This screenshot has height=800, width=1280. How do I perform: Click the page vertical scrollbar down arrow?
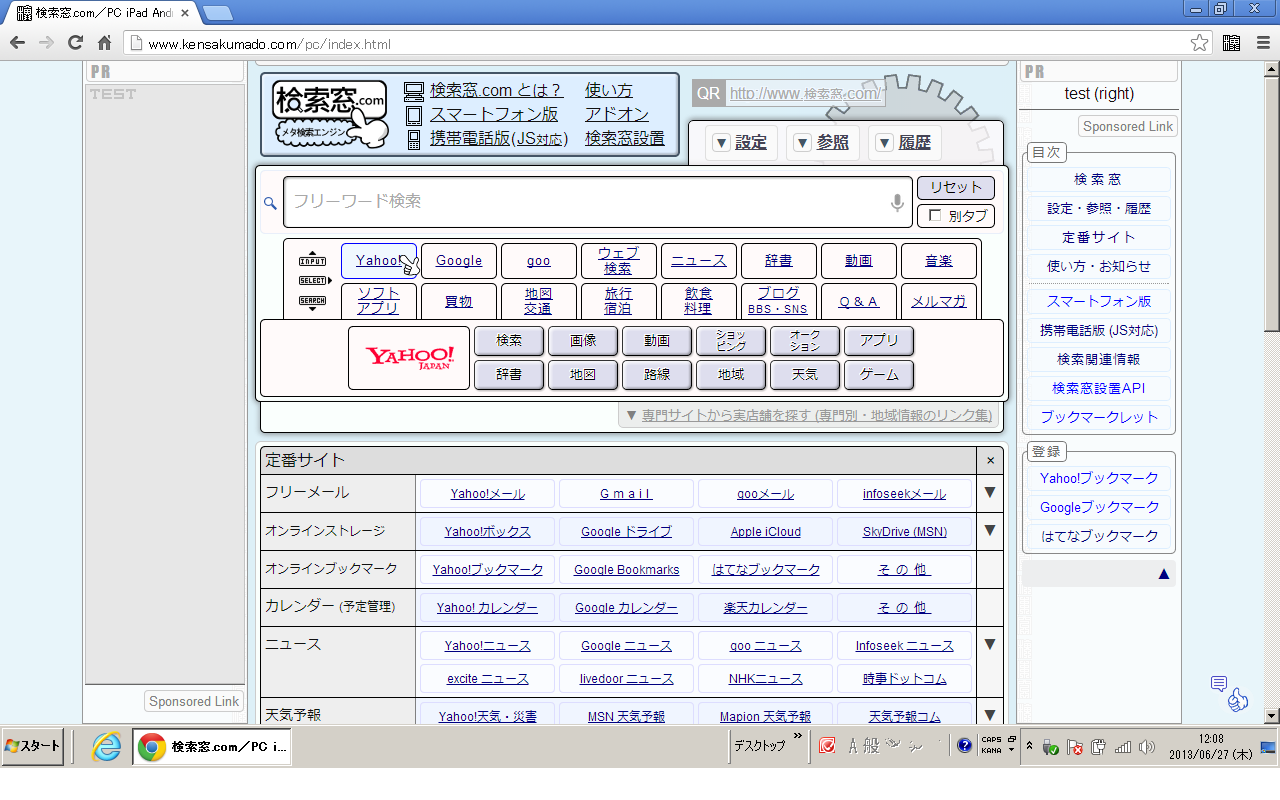(x=1272, y=716)
